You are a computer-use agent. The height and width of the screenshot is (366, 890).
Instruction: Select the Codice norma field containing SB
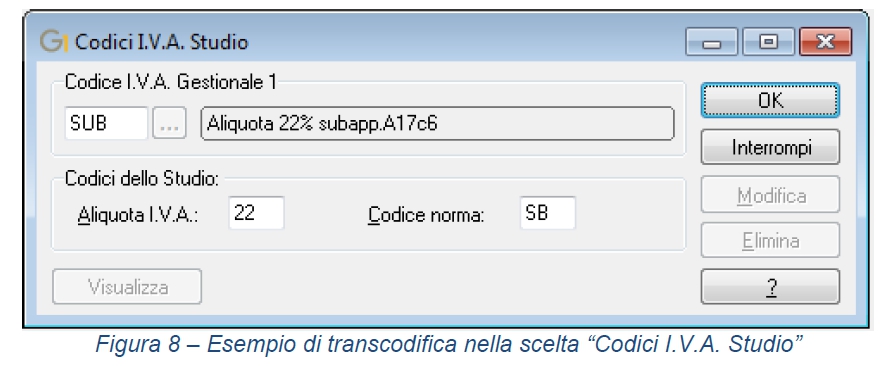[x=548, y=213]
